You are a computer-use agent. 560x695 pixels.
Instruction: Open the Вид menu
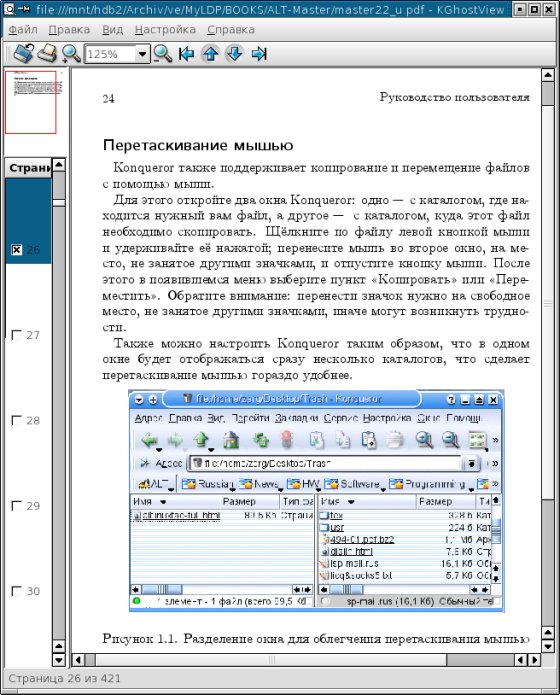pos(113,30)
